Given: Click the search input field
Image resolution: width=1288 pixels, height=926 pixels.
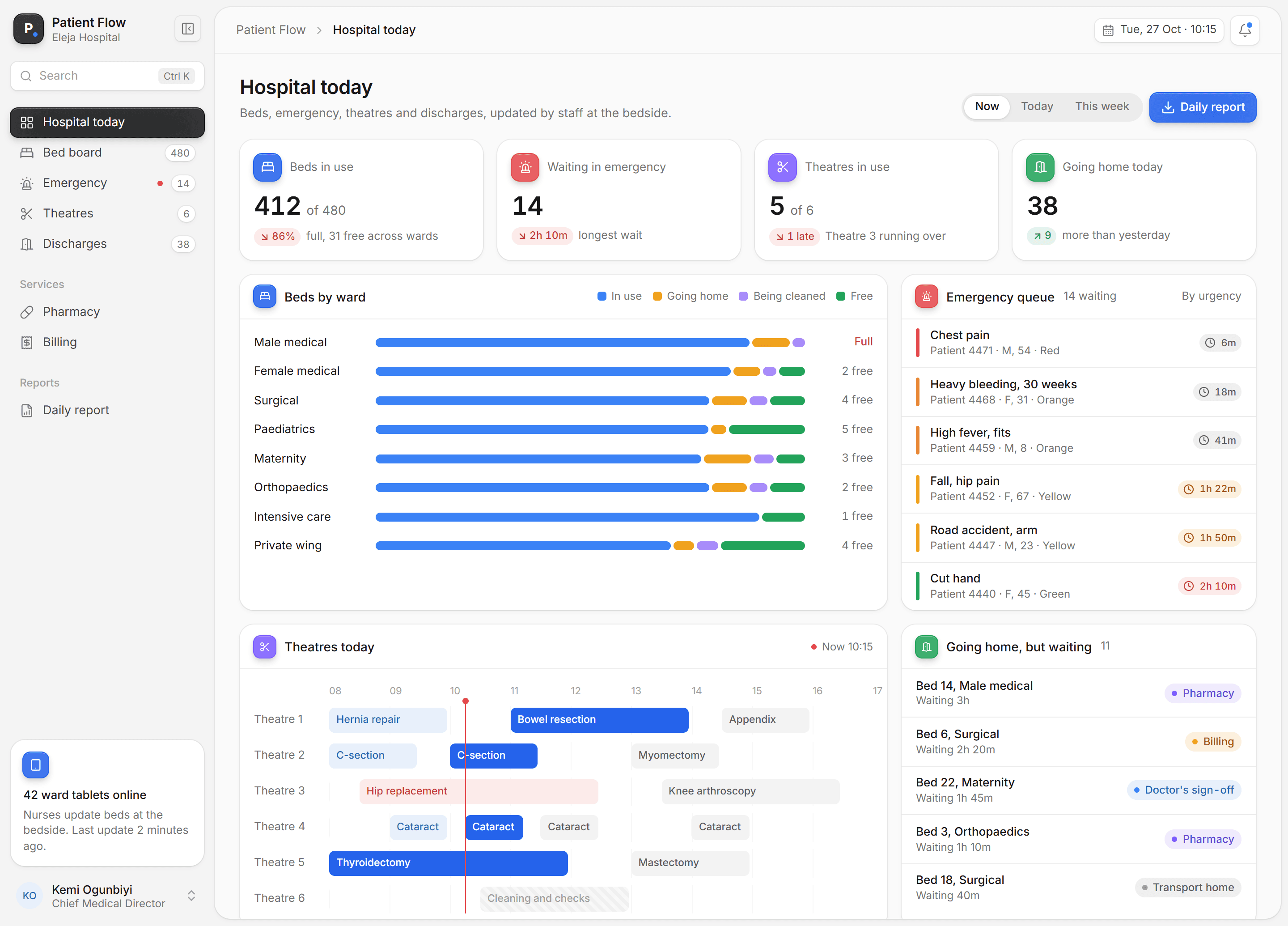Looking at the screenshot, I should point(107,76).
